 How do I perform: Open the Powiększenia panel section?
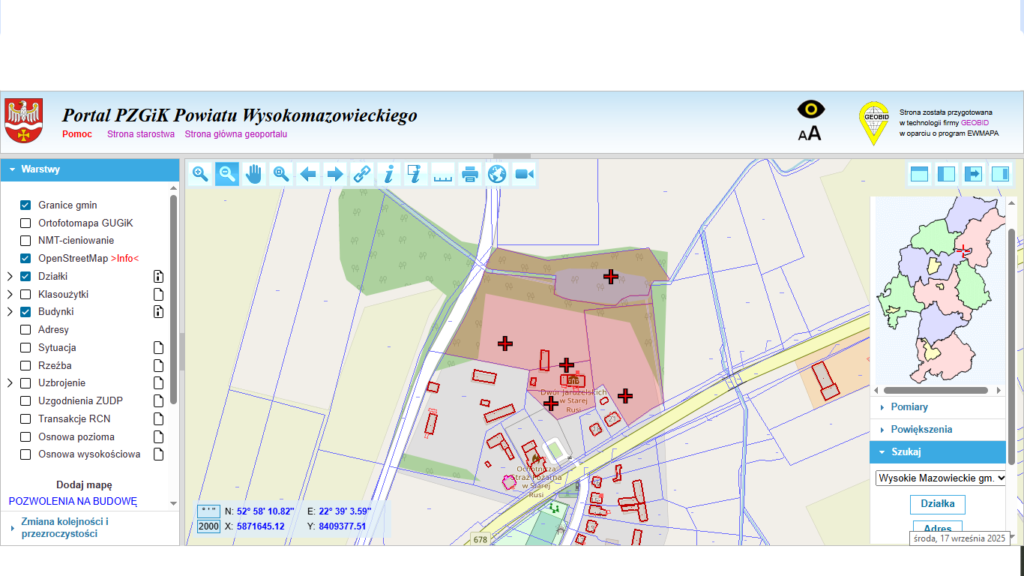920,429
